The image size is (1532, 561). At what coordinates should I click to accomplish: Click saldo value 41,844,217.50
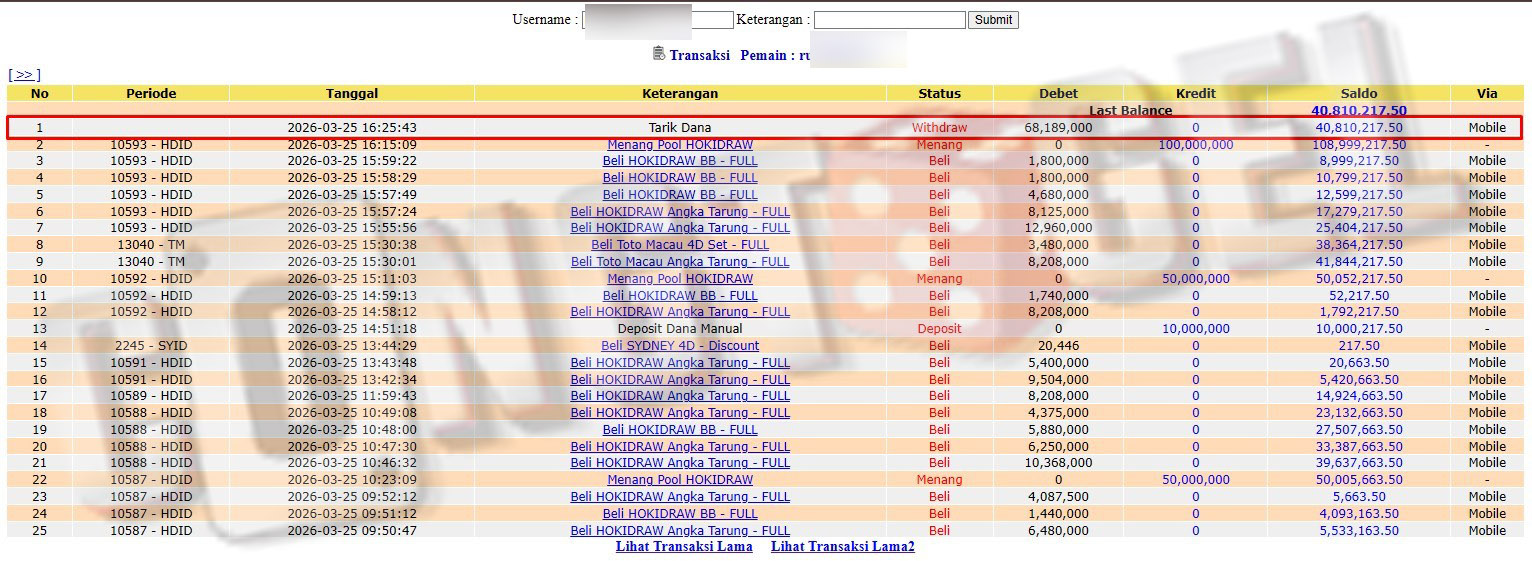(1359, 262)
